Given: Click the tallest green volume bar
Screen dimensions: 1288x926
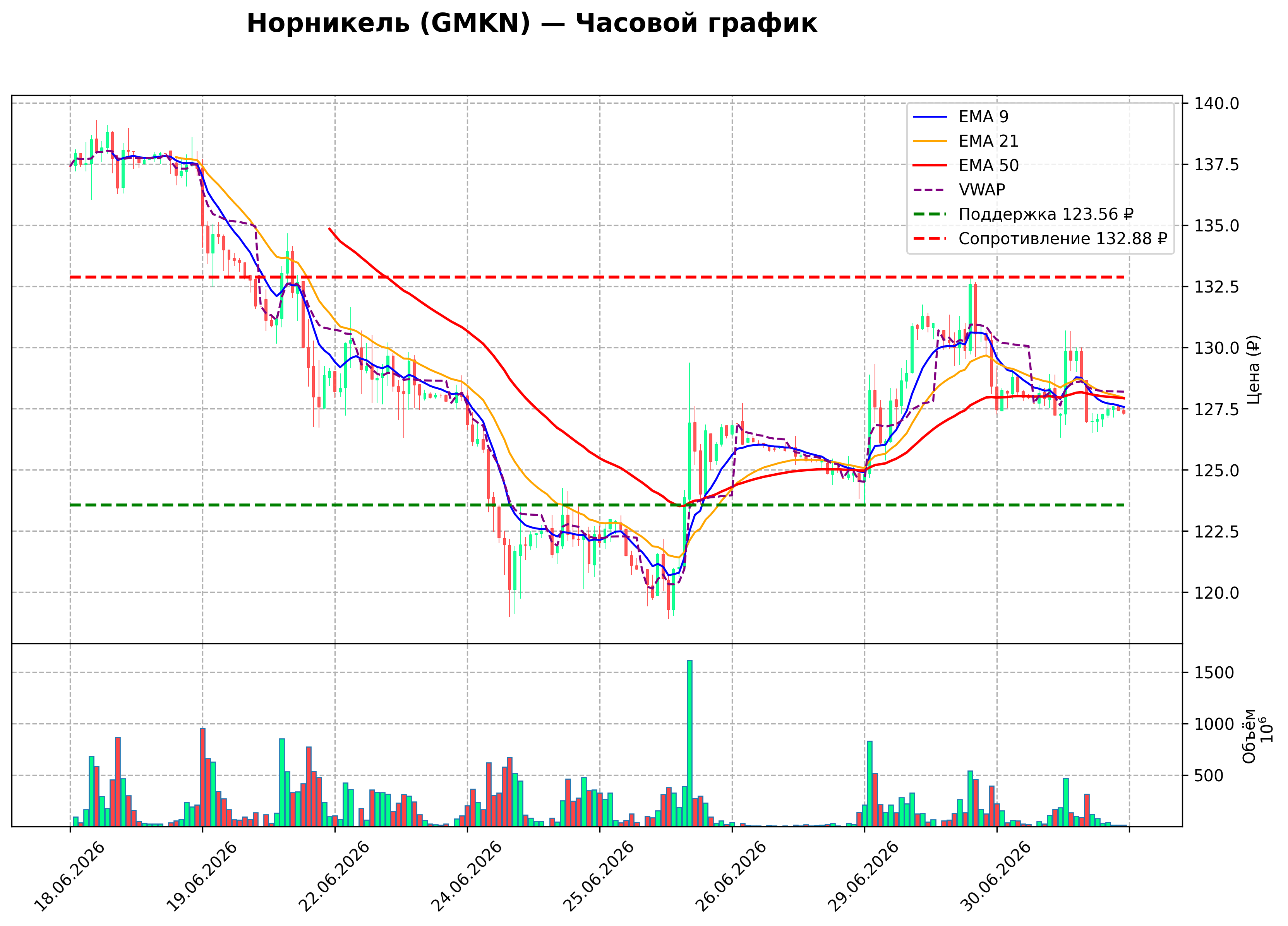Looking at the screenshot, I should (x=689, y=743).
